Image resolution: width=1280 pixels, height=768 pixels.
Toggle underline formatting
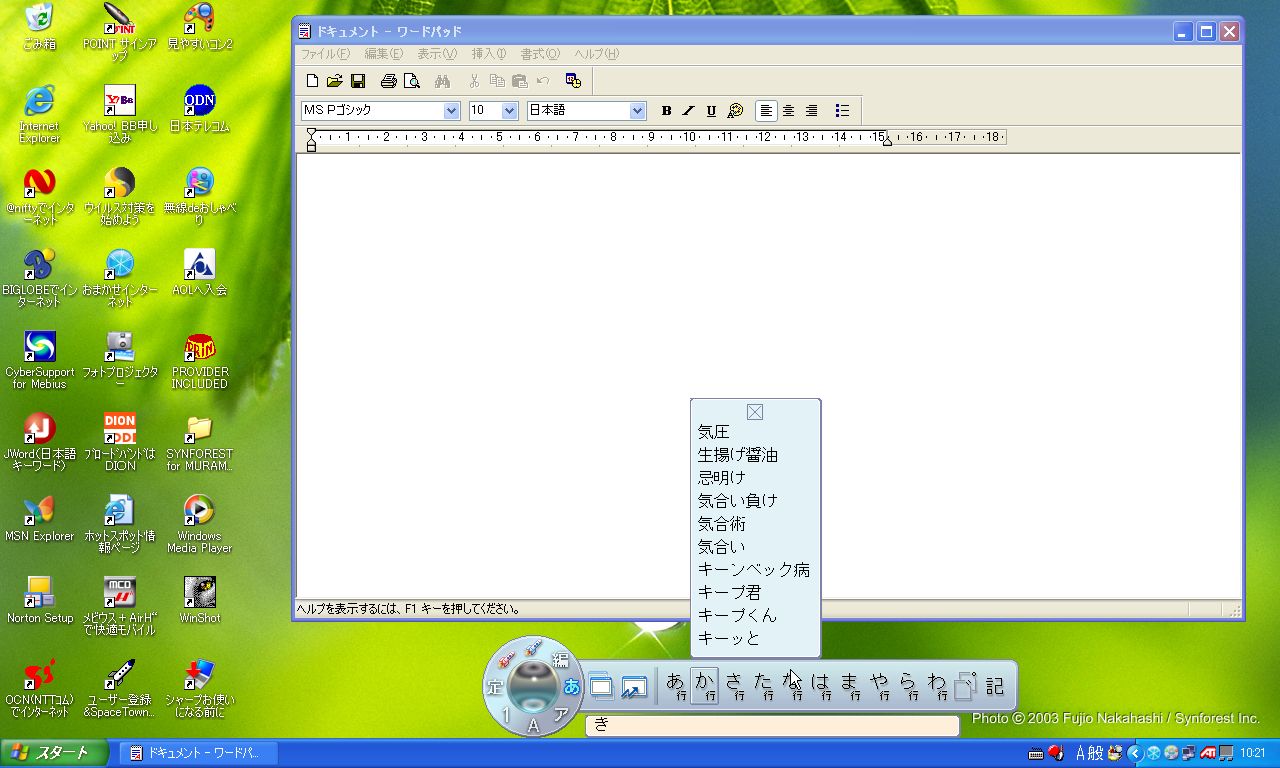pyautogui.click(x=711, y=111)
